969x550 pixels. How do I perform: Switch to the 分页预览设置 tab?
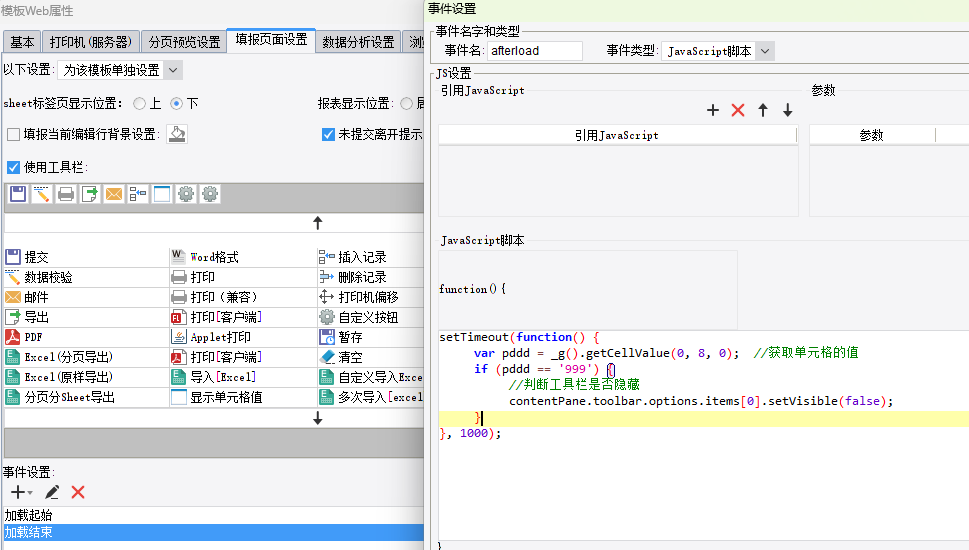(184, 41)
